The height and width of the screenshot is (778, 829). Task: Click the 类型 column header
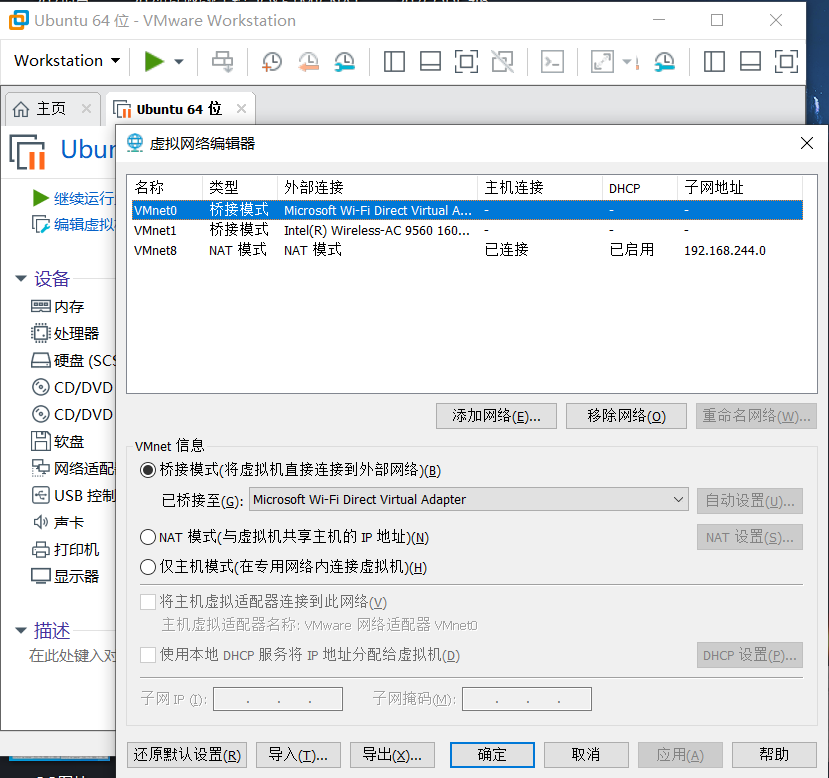click(240, 188)
